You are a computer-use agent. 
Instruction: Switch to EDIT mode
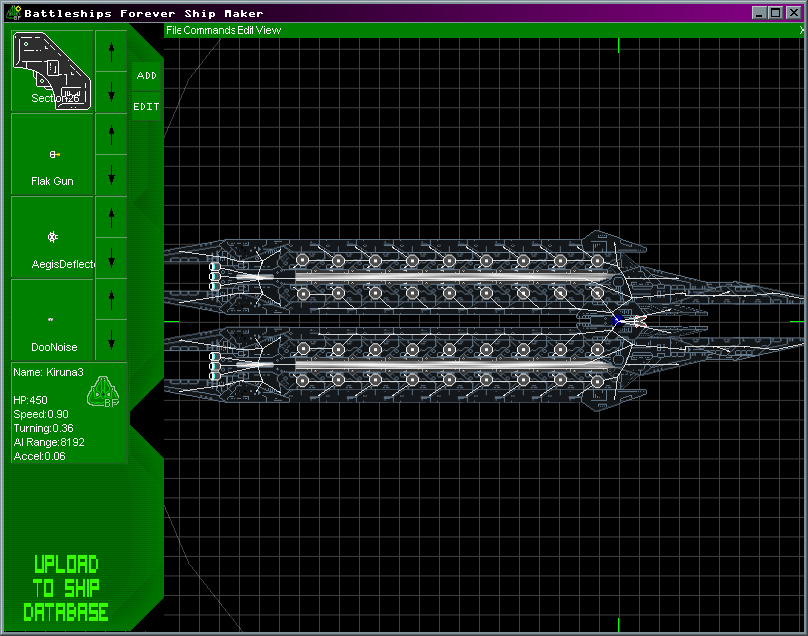pos(146,107)
